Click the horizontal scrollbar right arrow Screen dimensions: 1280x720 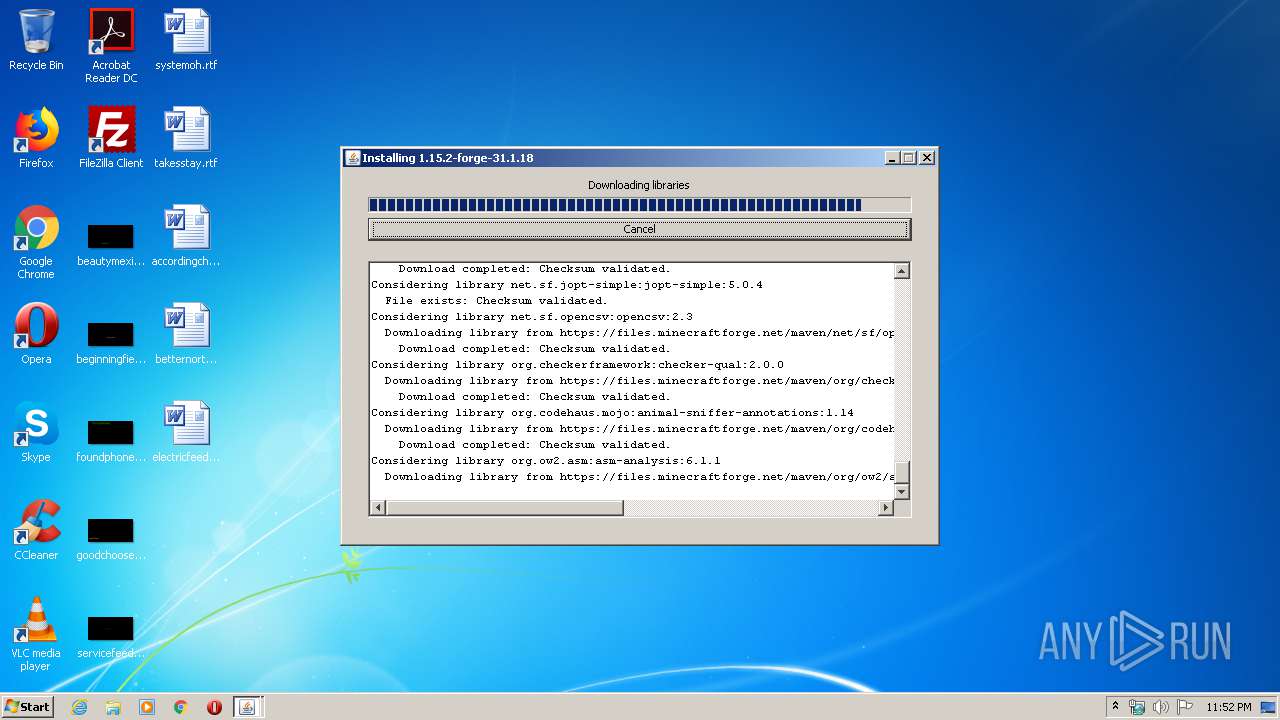click(885, 508)
